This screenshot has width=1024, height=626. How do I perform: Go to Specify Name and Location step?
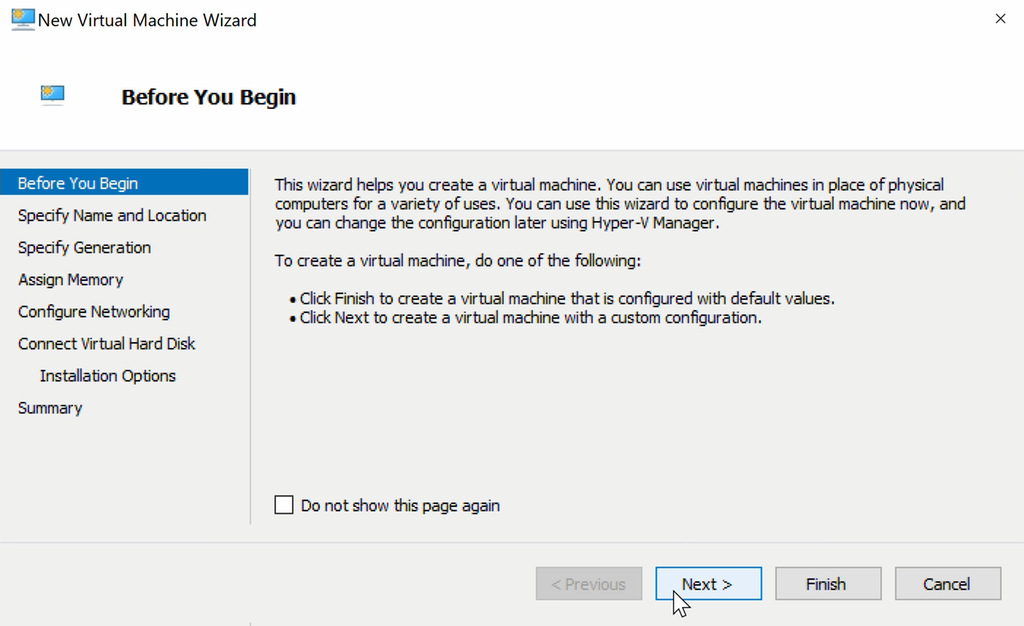pyautogui.click(x=112, y=215)
